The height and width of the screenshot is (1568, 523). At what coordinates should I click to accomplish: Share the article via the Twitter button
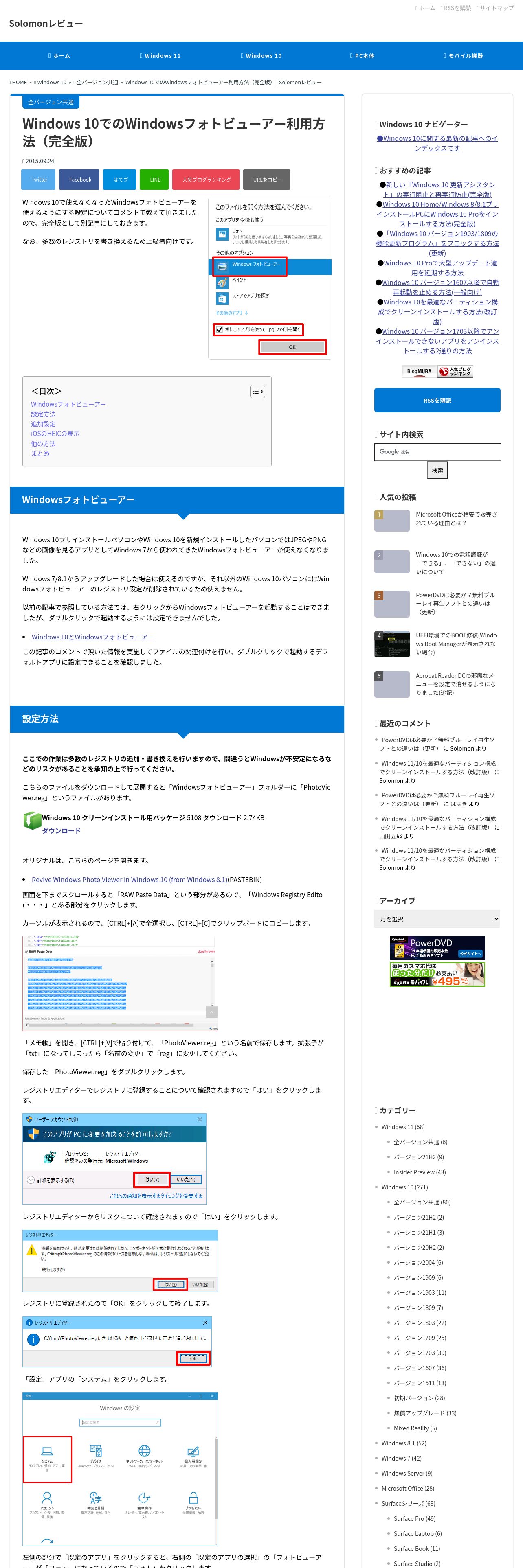39,180
